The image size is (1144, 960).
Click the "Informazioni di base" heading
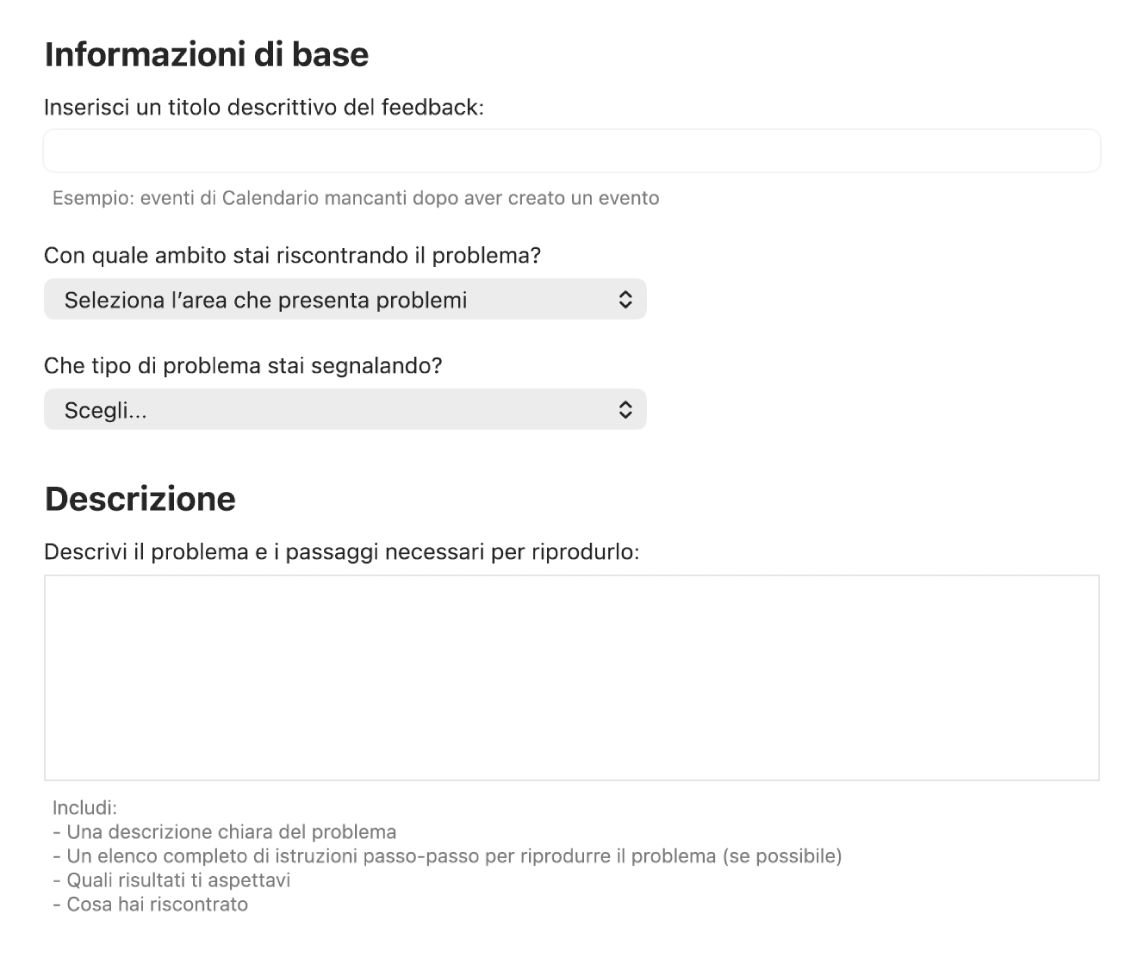[207, 55]
